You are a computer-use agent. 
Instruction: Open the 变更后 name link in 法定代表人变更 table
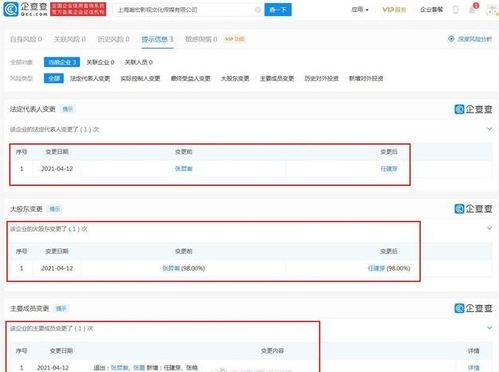389,169
